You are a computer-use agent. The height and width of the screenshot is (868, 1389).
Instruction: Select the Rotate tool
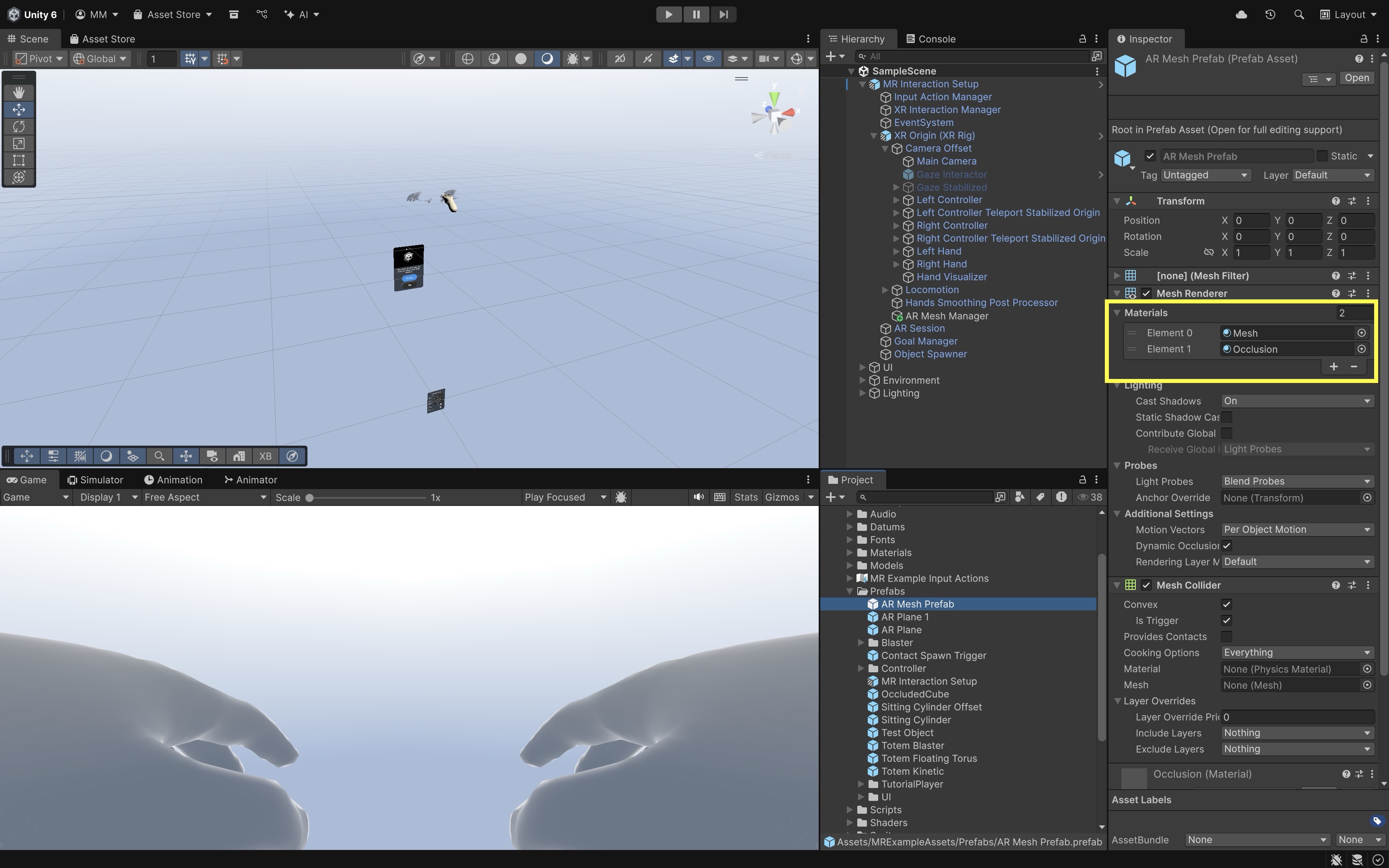18,126
